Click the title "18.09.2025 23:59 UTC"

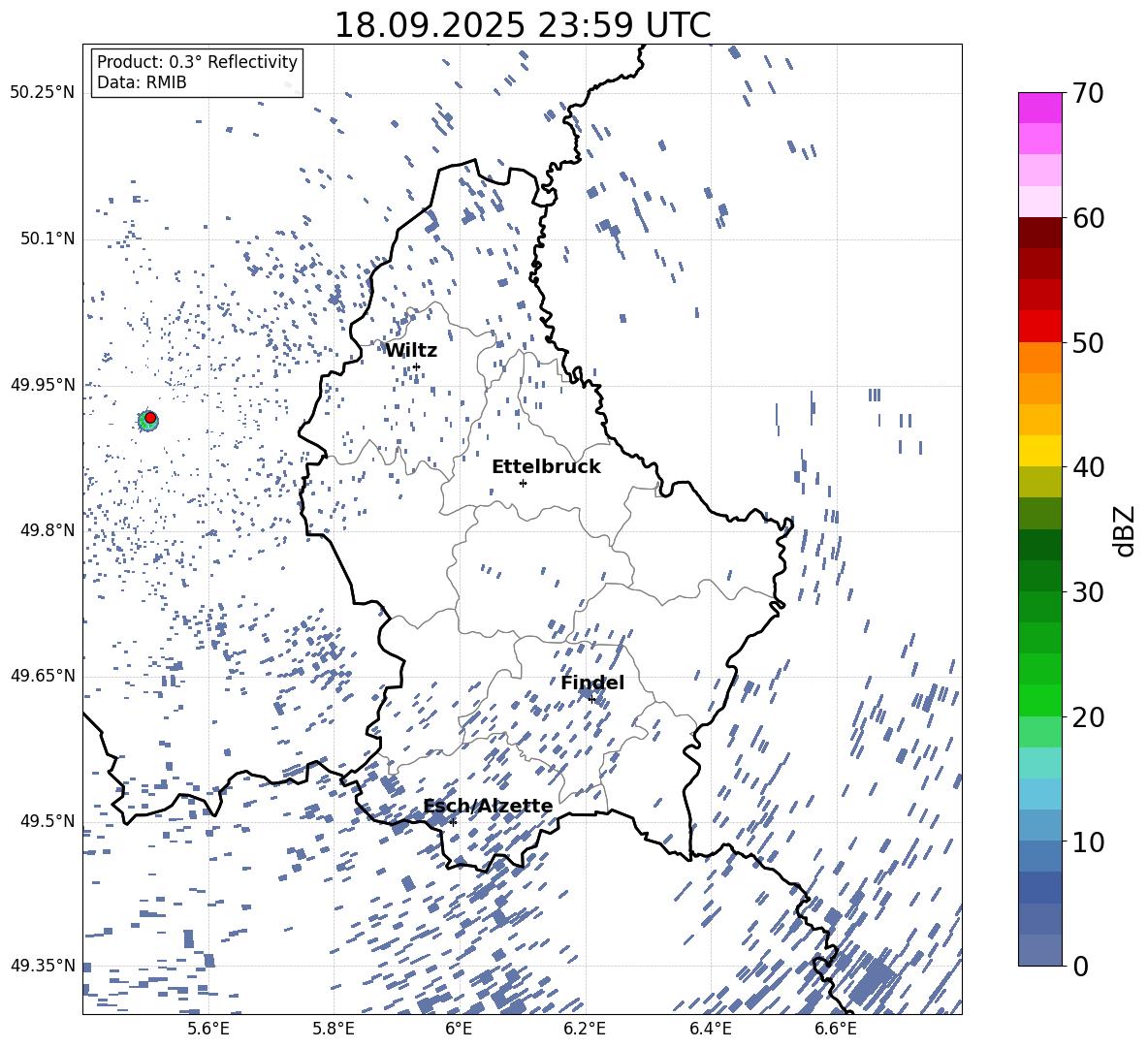pos(523,25)
